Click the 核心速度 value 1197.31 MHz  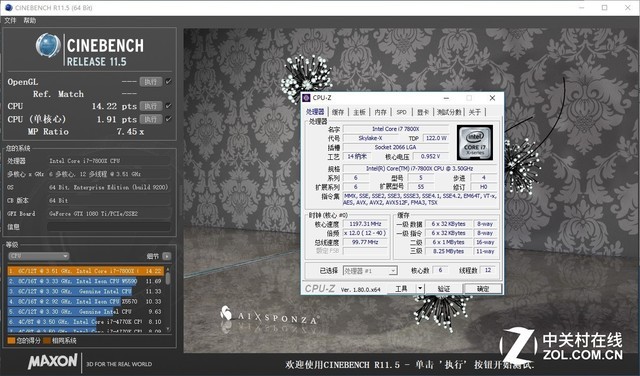pos(365,224)
